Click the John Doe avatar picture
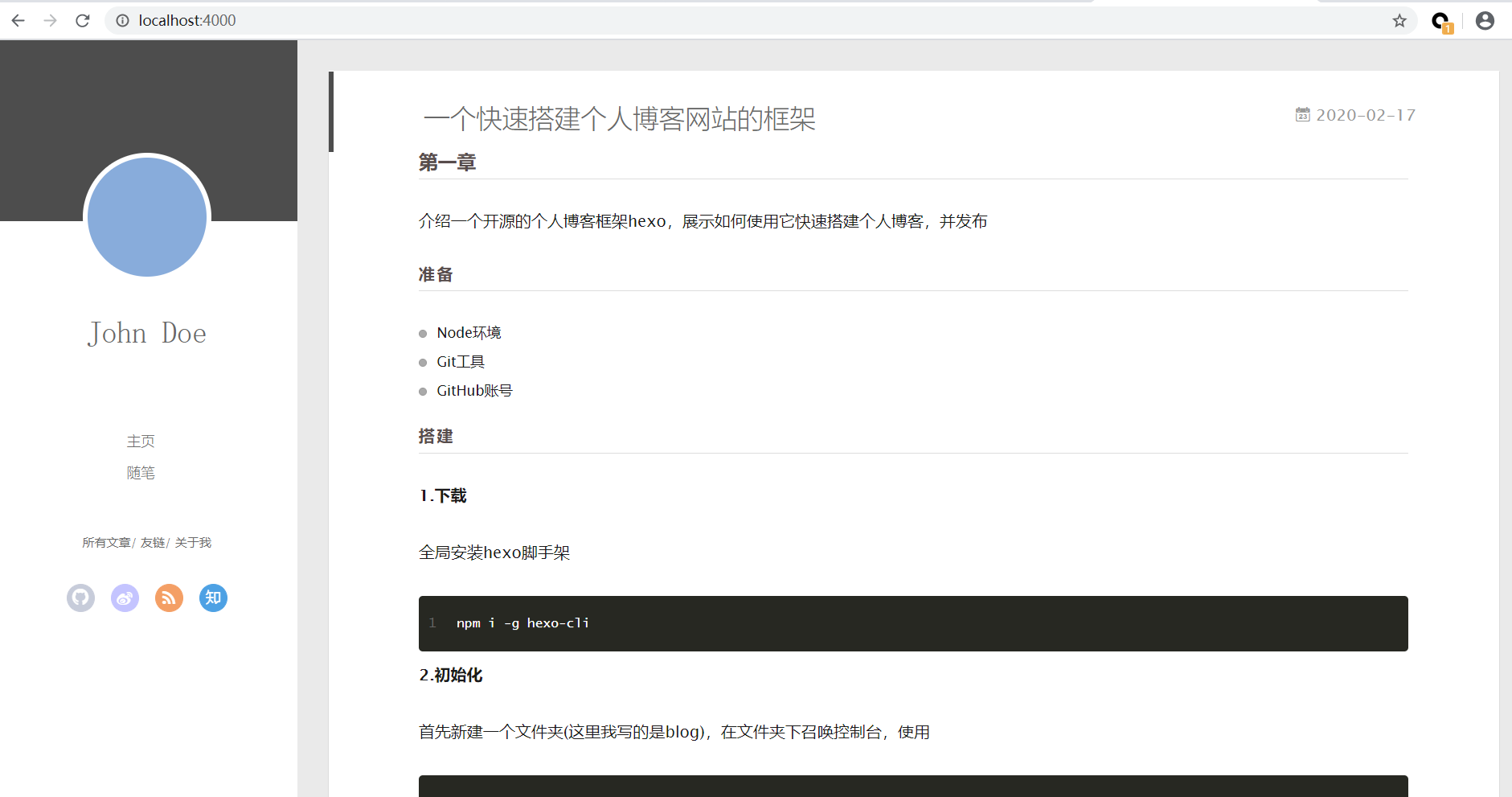This screenshot has height=797, width=1512. pyautogui.click(x=146, y=217)
